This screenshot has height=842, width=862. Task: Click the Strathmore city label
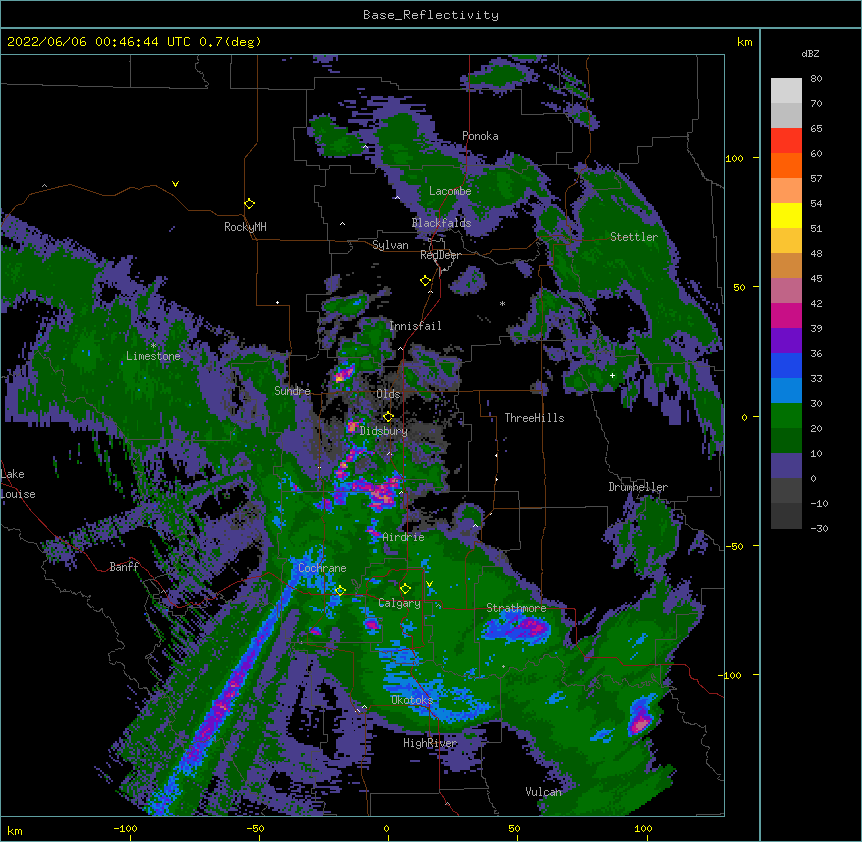pos(516,608)
